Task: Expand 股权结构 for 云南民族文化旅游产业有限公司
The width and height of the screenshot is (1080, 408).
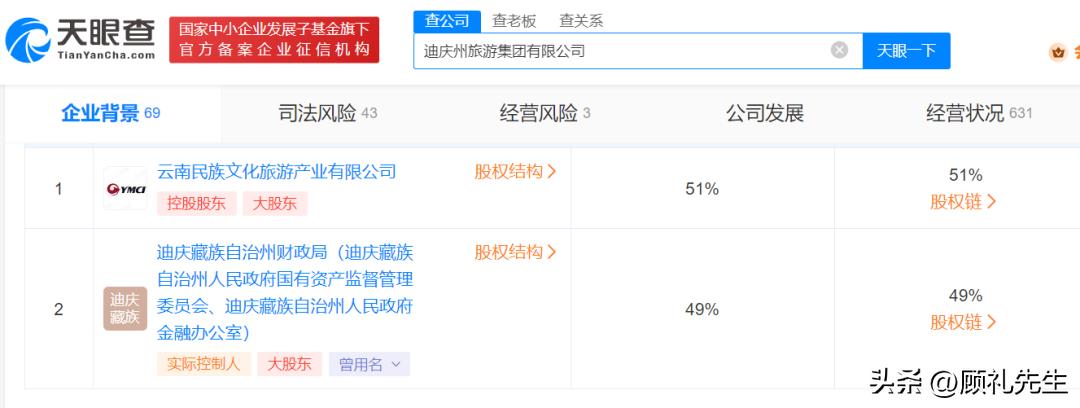Action: pyautogui.click(x=515, y=172)
